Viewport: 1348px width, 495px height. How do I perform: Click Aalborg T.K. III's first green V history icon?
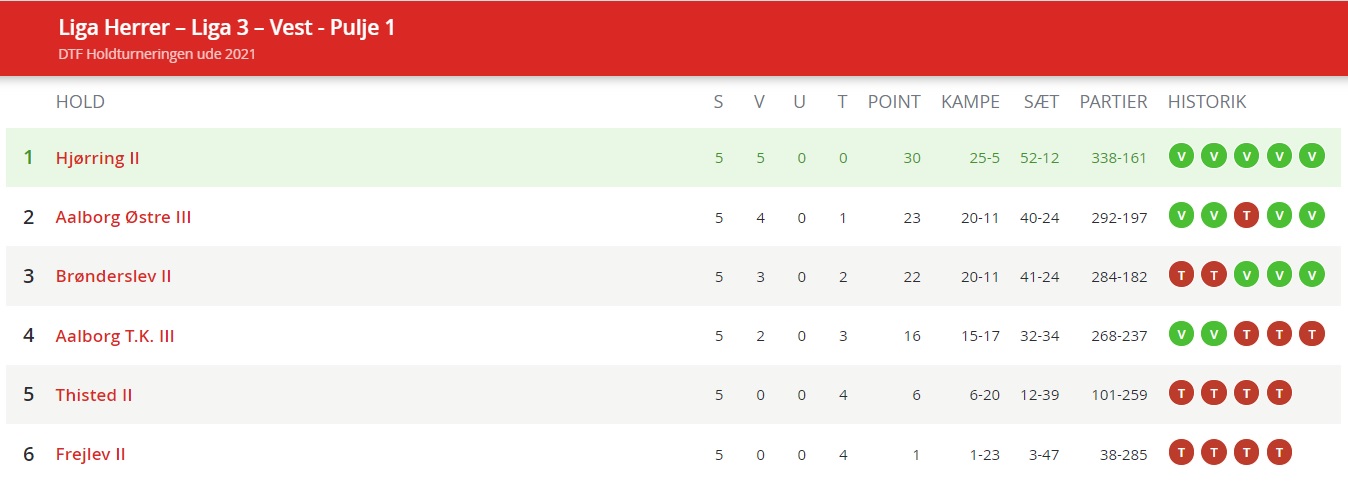(x=1181, y=335)
